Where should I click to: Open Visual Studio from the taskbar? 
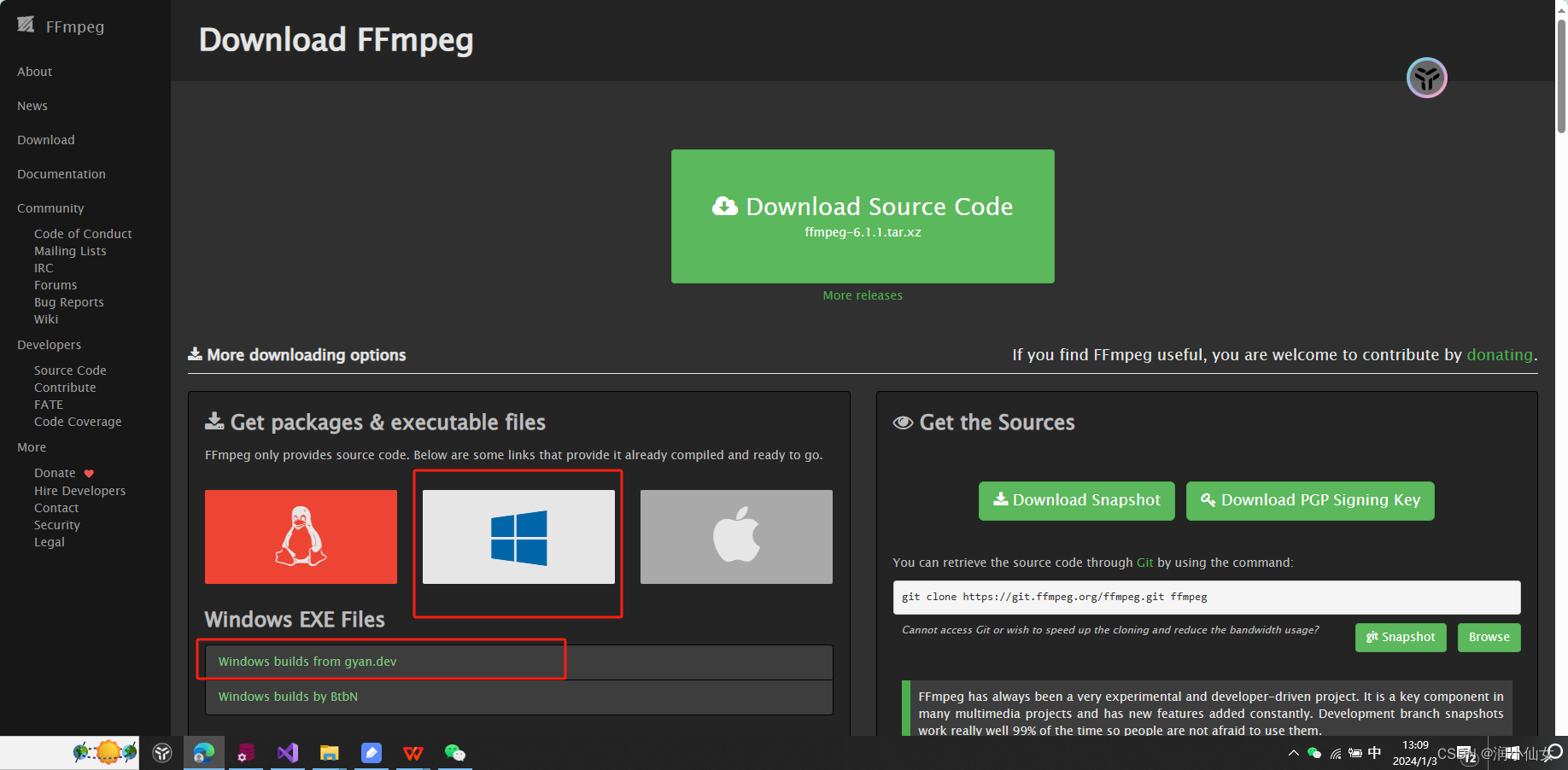[288, 753]
